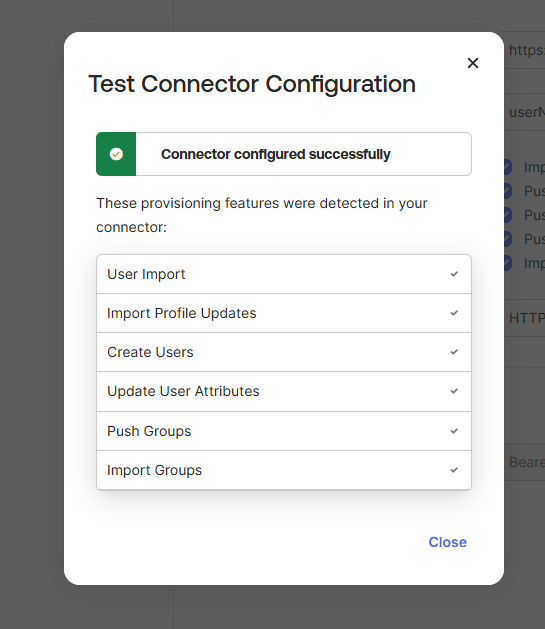545x629 pixels.
Task: Click the checkmark beside Import Groups
Action: [x=454, y=470]
